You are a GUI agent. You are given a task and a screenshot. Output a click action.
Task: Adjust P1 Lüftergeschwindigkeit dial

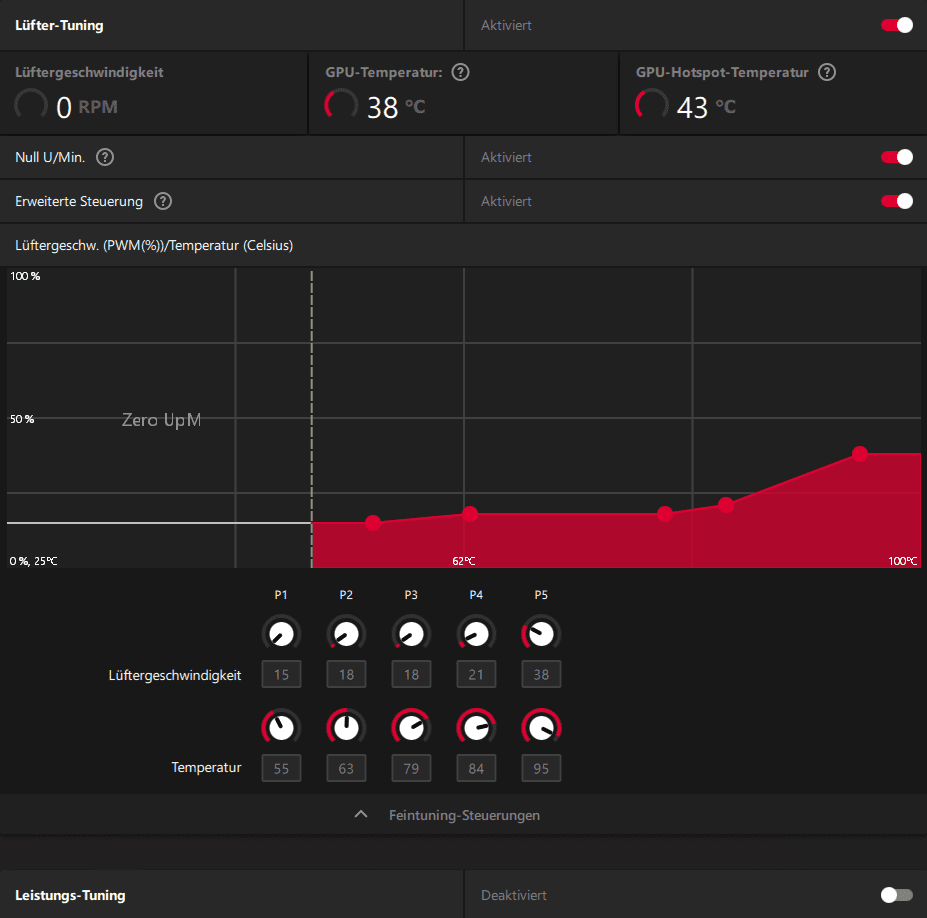point(281,634)
